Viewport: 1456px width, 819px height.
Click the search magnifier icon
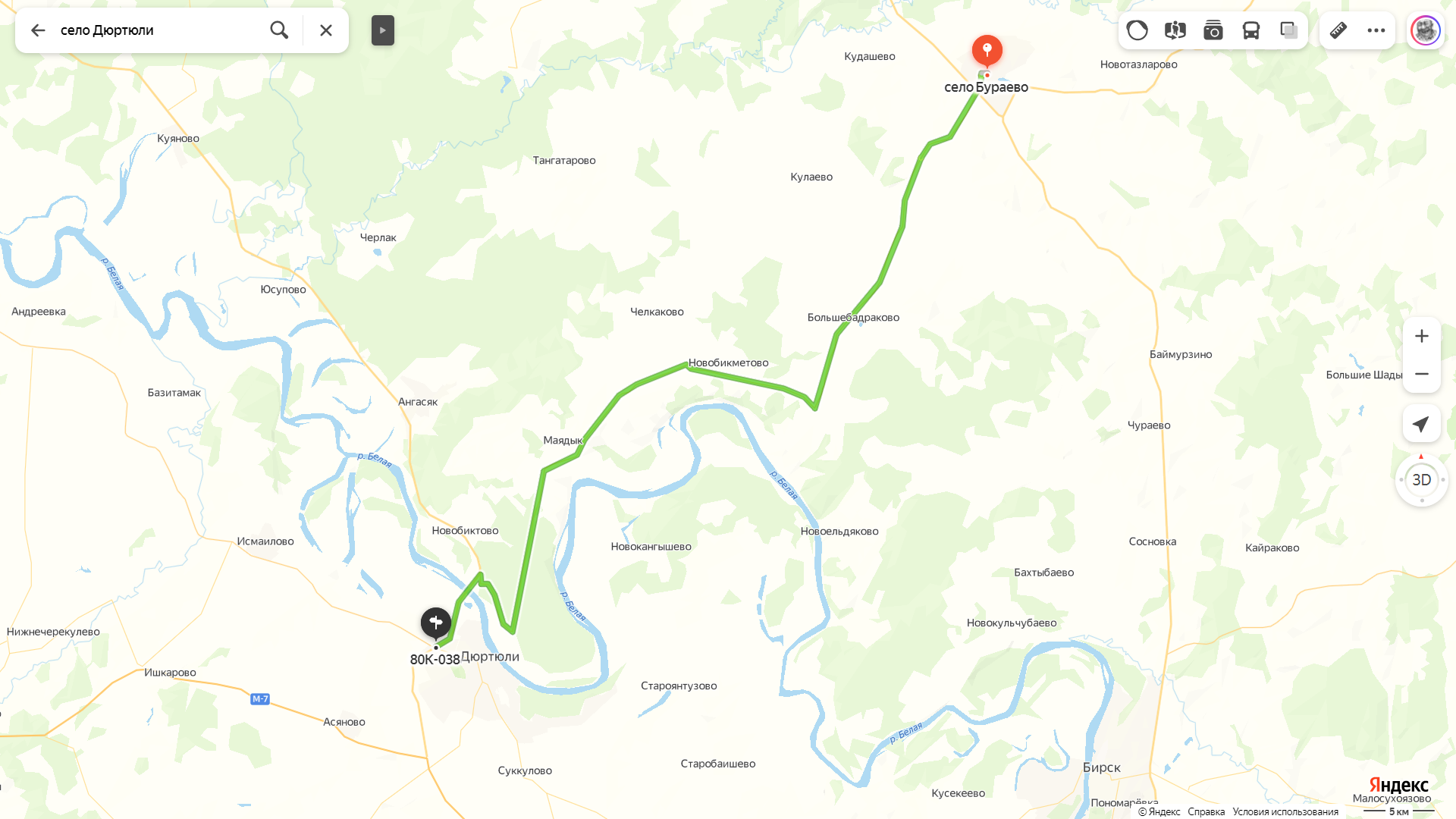click(279, 30)
